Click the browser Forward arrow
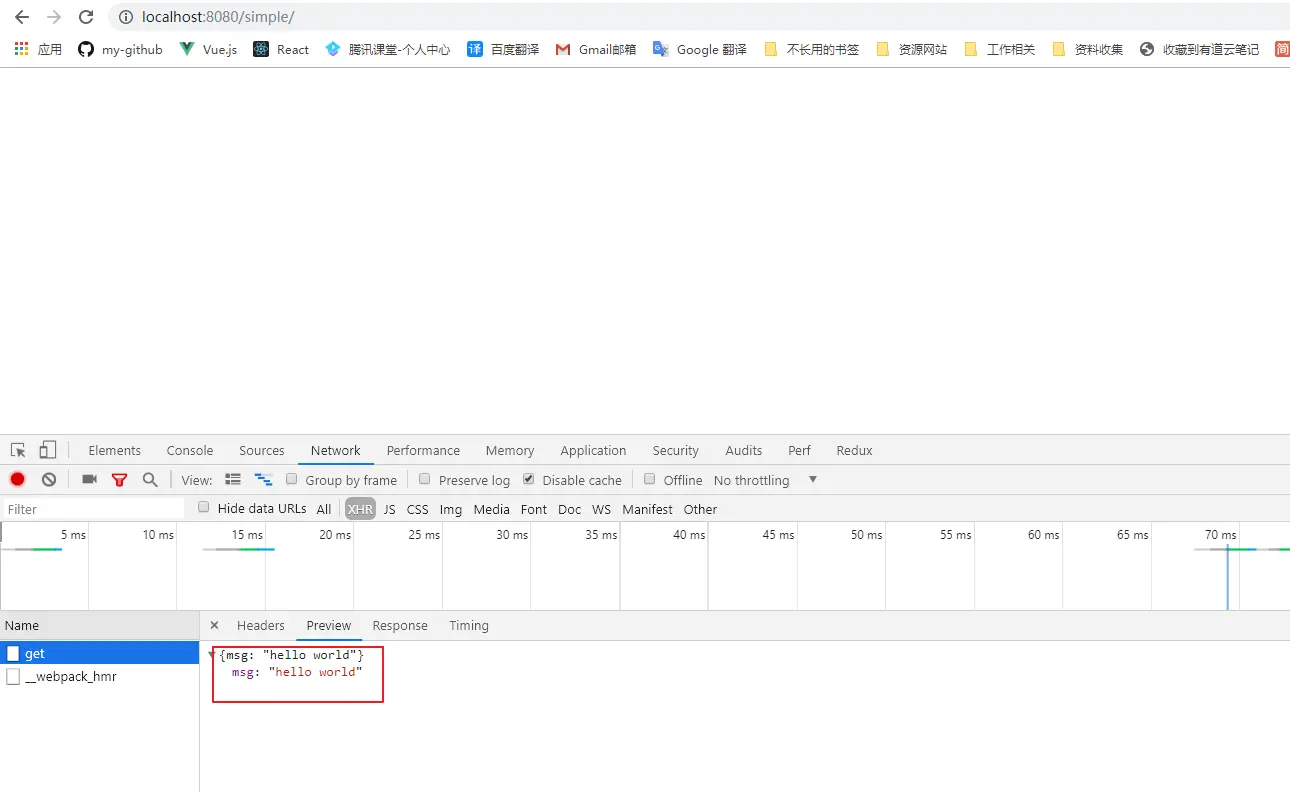This screenshot has height=792, width=1290. (54, 17)
